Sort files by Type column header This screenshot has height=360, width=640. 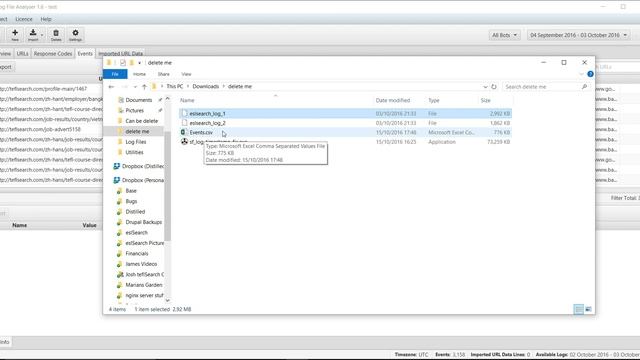(x=433, y=100)
